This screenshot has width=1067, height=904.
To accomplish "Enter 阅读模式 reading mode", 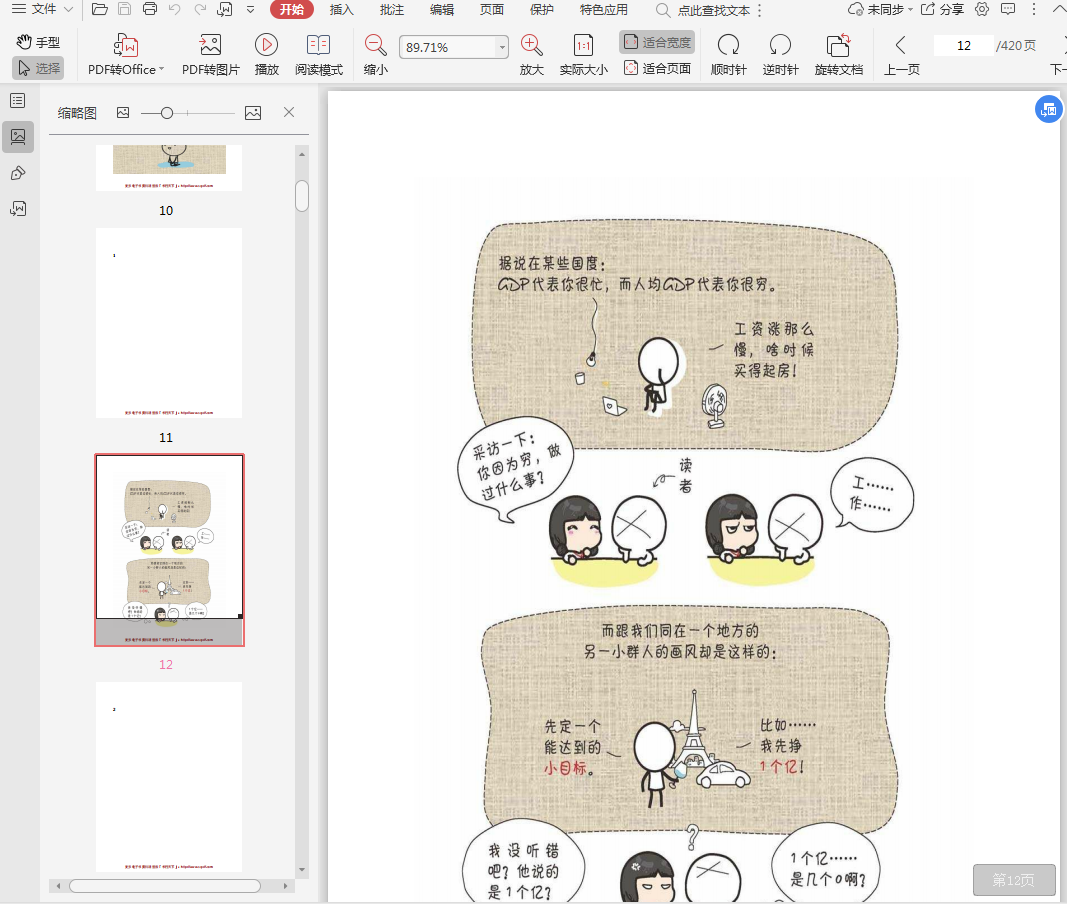I will (318, 46).
